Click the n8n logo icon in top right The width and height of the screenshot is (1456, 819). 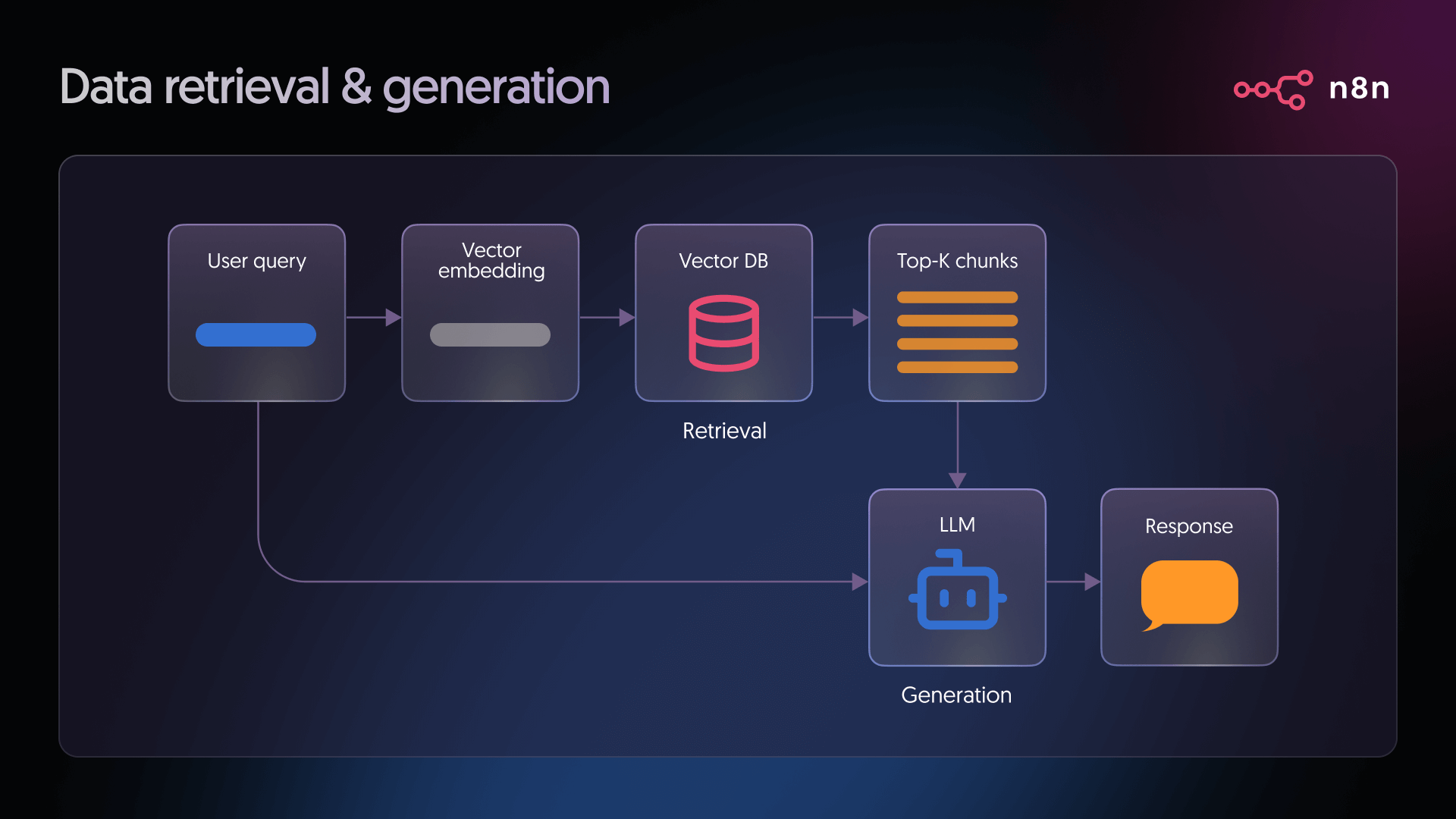point(1272,89)
